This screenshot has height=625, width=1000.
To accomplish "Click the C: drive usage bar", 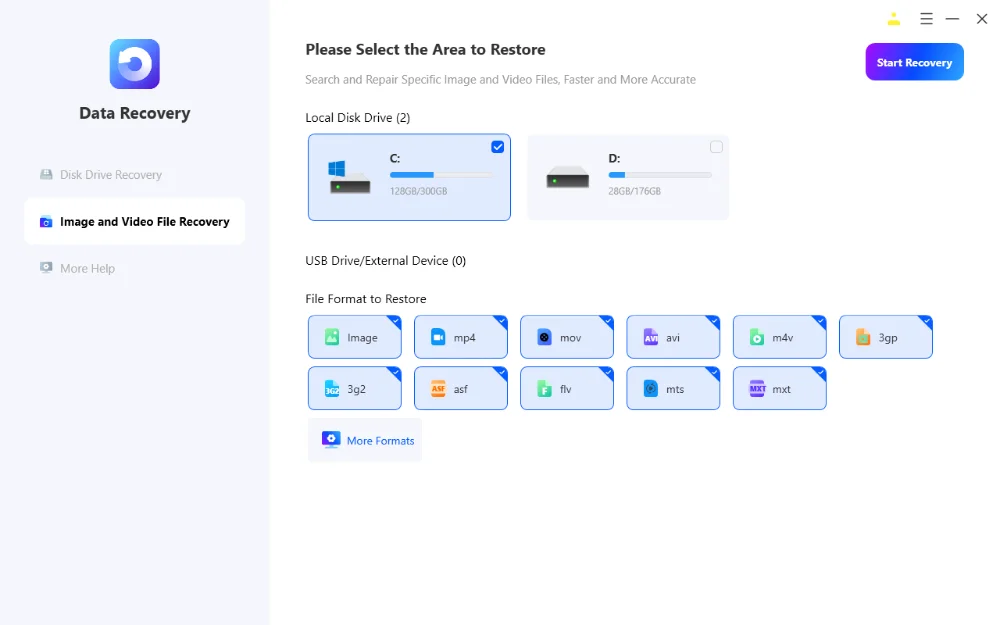I will 440,175.
